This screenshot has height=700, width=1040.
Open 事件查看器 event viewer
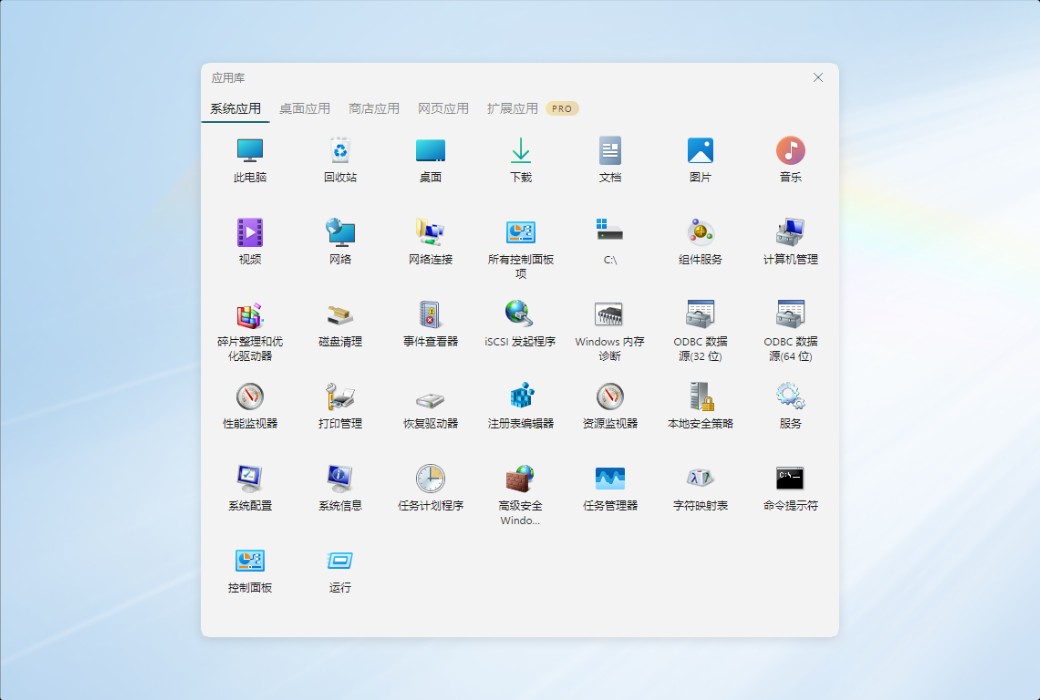tap(430, 315)
